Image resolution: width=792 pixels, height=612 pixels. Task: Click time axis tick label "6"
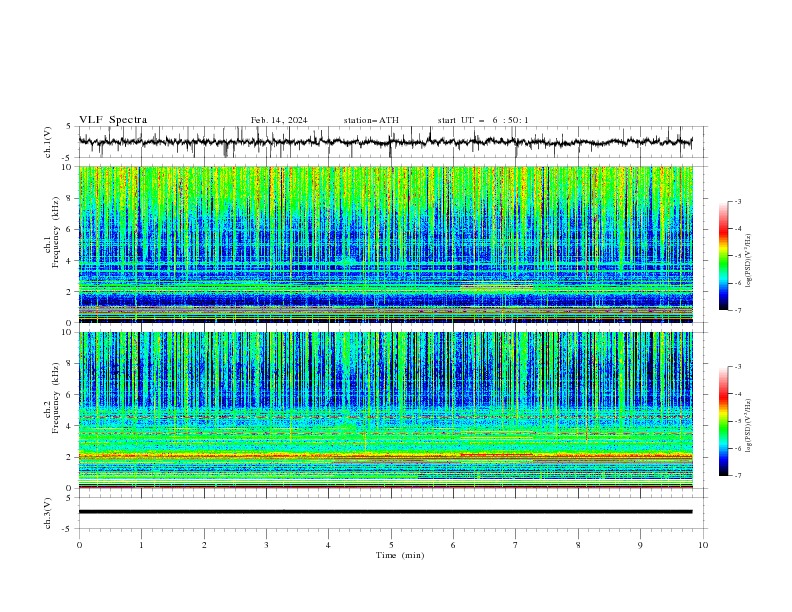[453, 545]
